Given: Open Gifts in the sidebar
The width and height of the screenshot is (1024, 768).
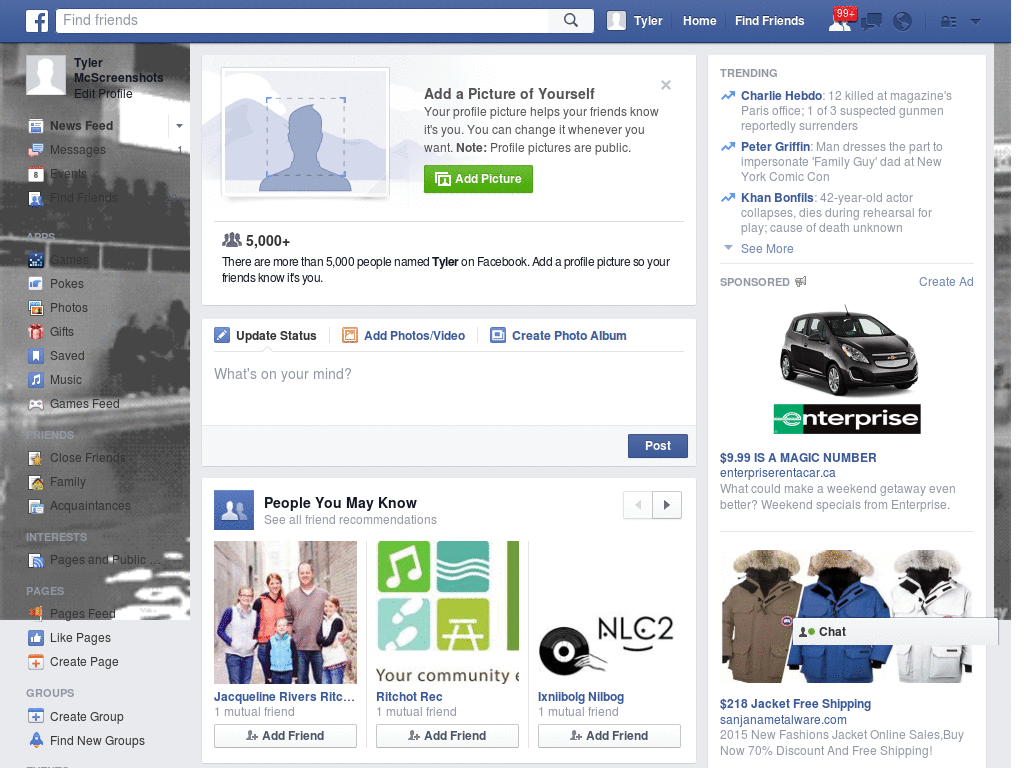Looking at the screenshot, I should coord(62,332).
